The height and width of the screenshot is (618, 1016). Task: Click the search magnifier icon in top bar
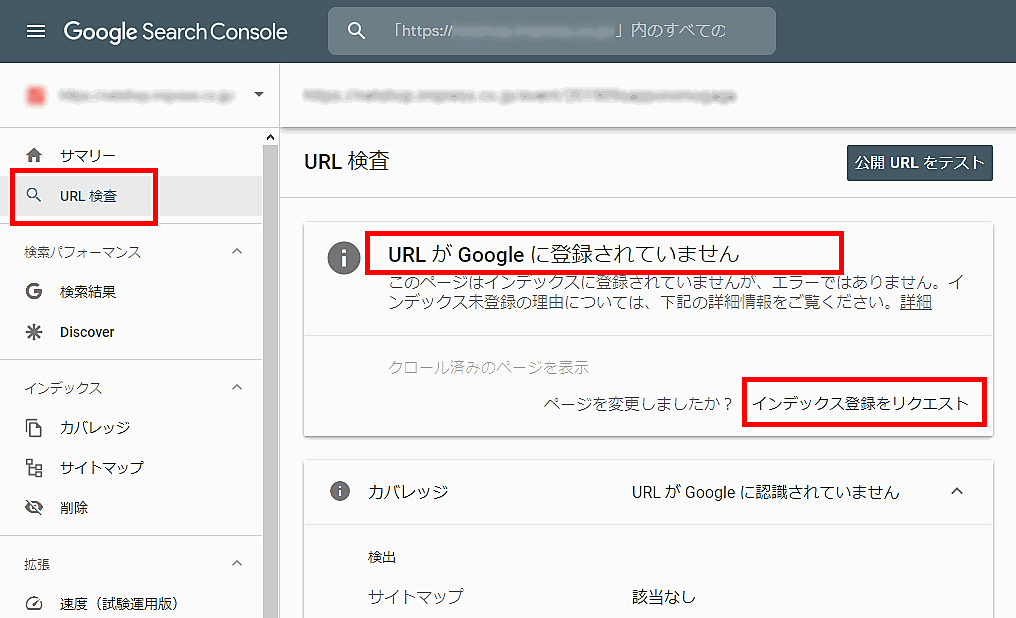pos(356,31)
